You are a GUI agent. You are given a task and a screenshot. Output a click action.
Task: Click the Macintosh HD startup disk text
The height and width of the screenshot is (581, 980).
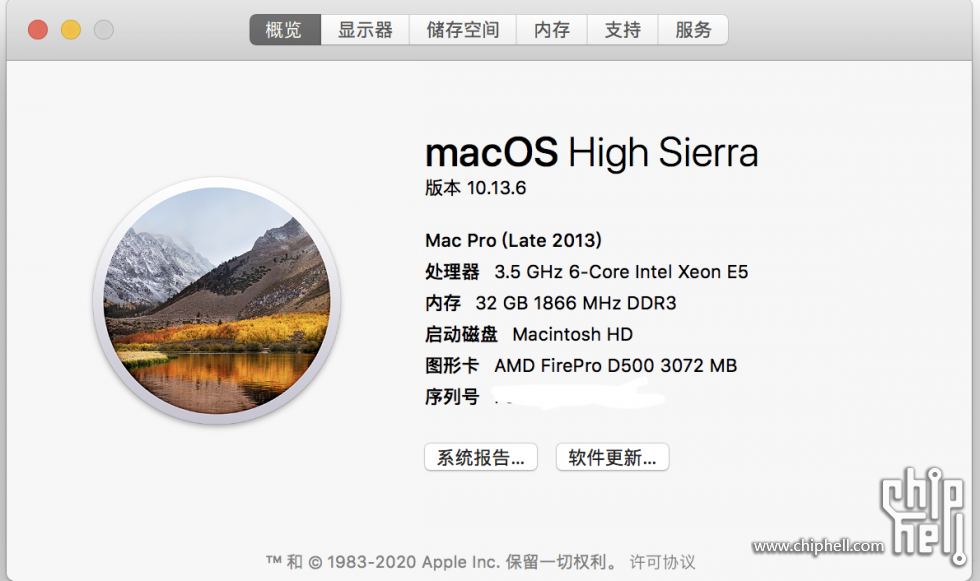pos(572,334)
